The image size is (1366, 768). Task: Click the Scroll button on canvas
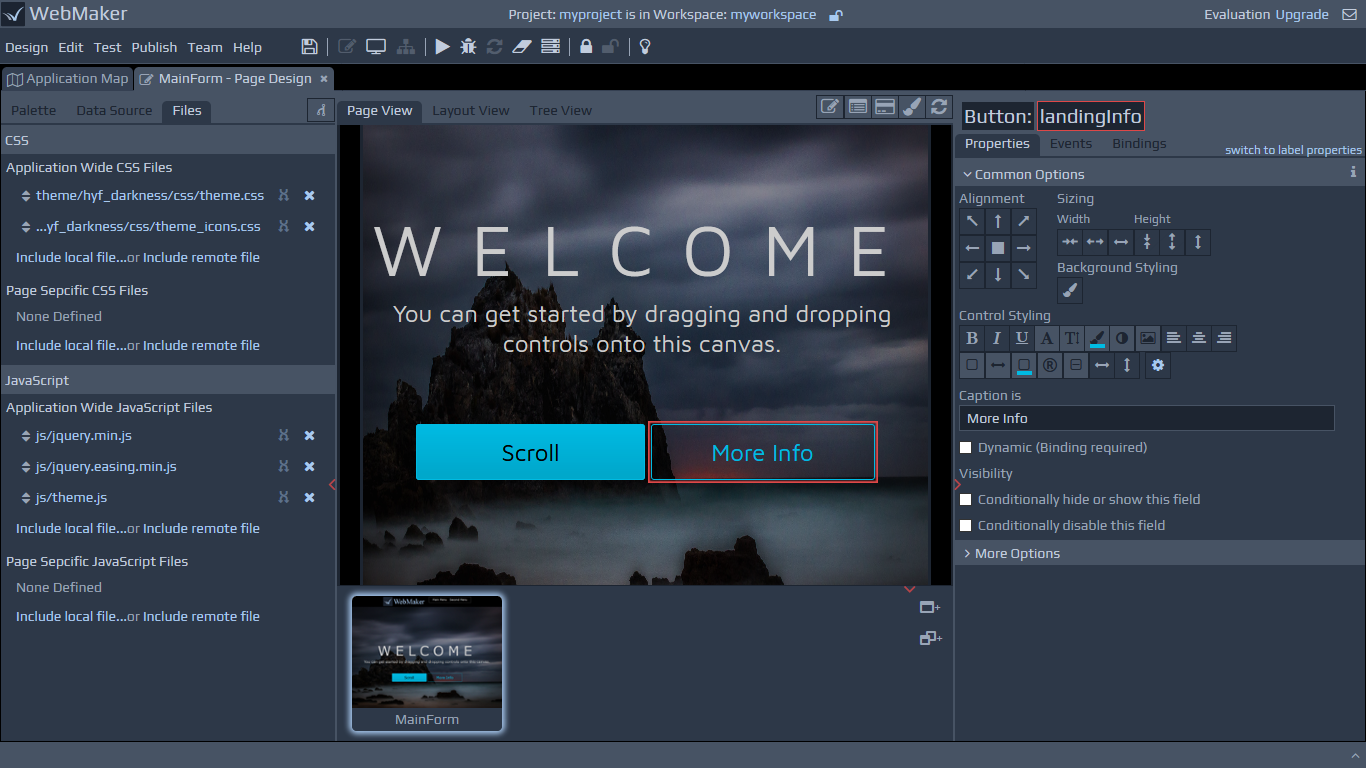tap(530, 452)
